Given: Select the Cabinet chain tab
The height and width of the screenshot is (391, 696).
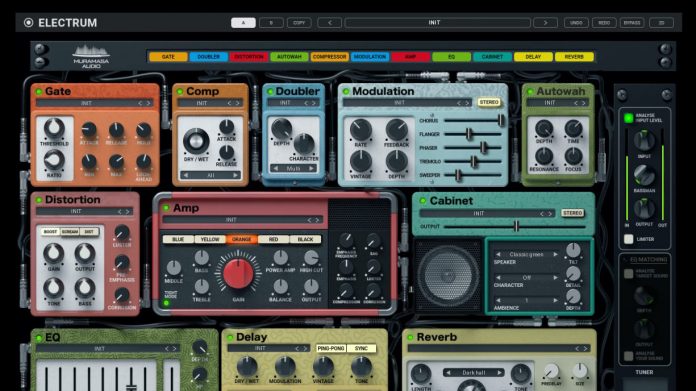Looking at the screenshot, I should tap(492, 57).
